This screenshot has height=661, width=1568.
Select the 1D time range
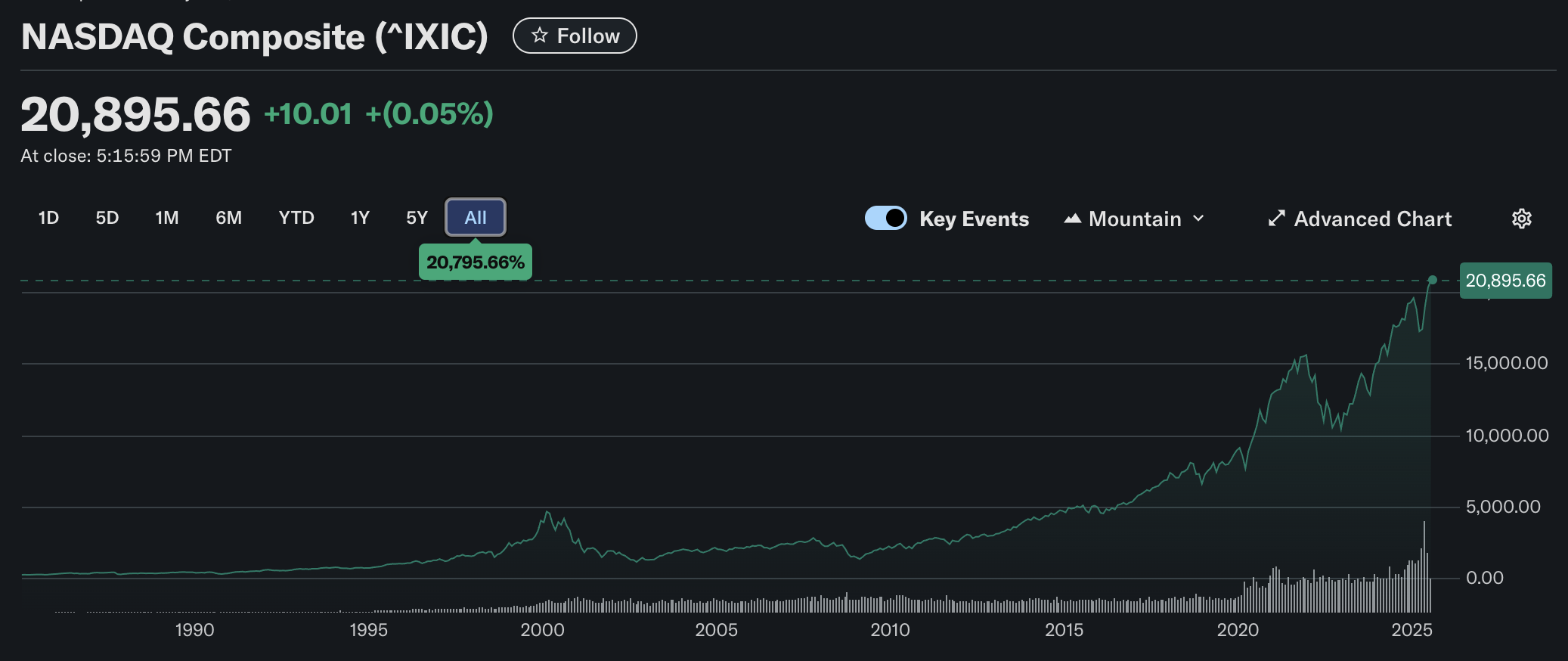(x=48, y=218)
